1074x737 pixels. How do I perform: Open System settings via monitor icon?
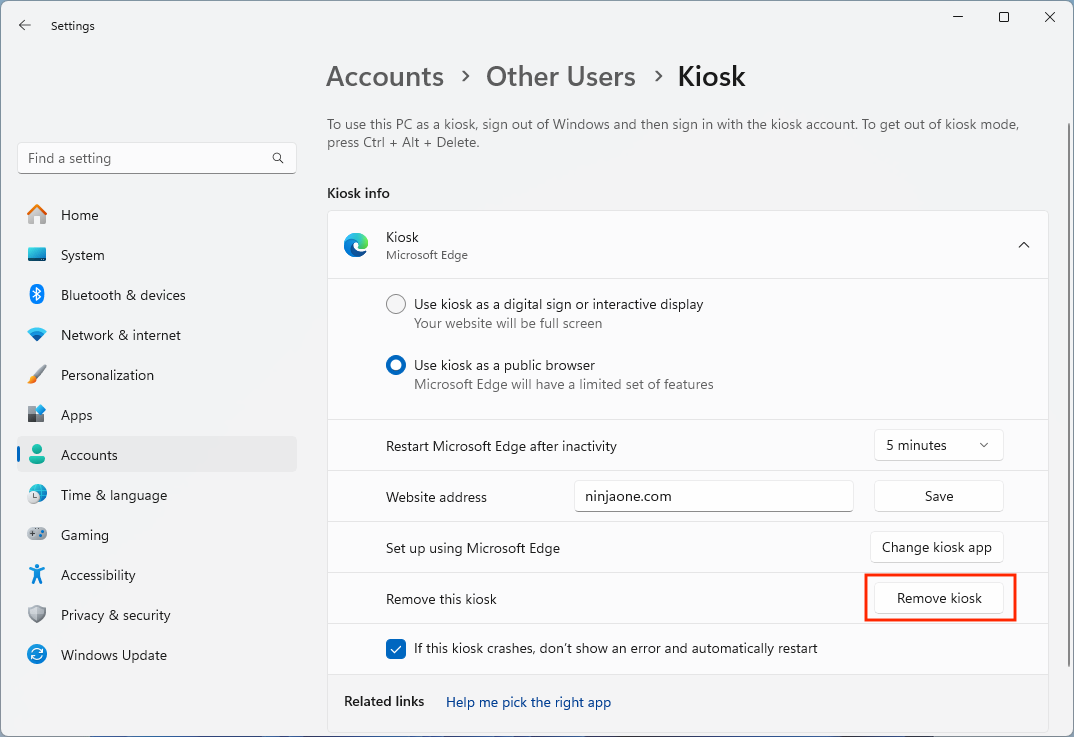(x=37, y=255)
